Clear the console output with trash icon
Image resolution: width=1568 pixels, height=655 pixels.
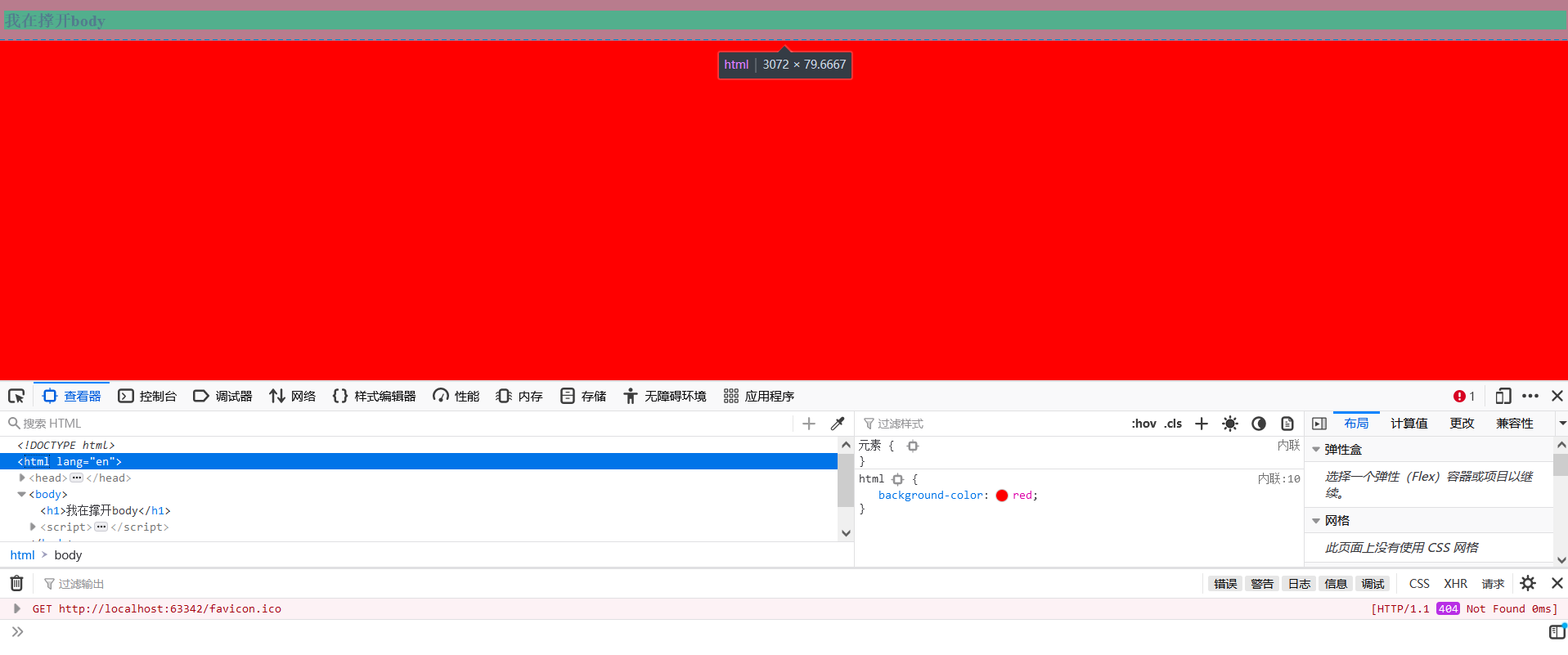coord(16,584)
